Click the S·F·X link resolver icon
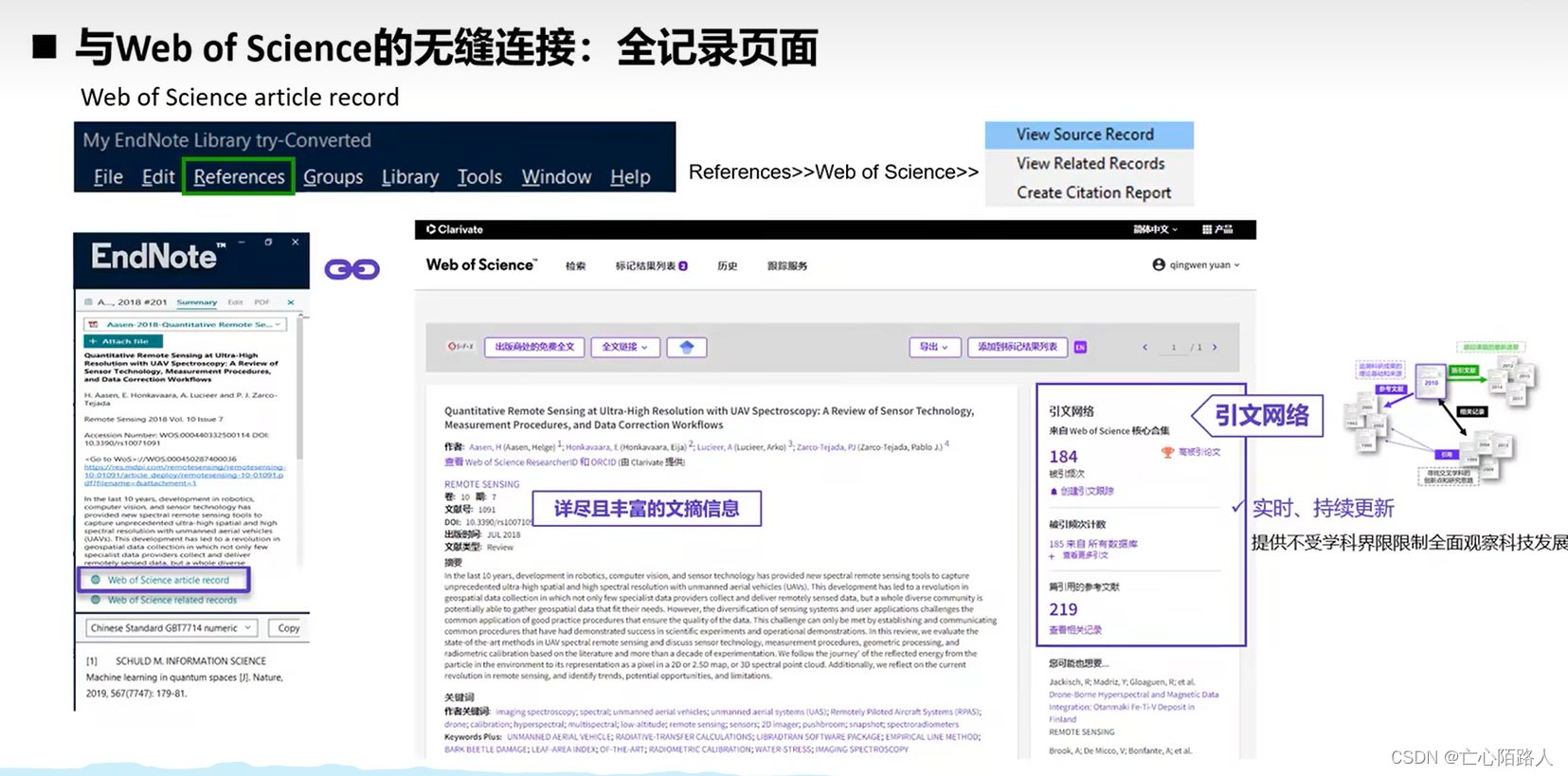Image resolution: width=1568 pixels, height=776 pixels. [x=460, y=347]
